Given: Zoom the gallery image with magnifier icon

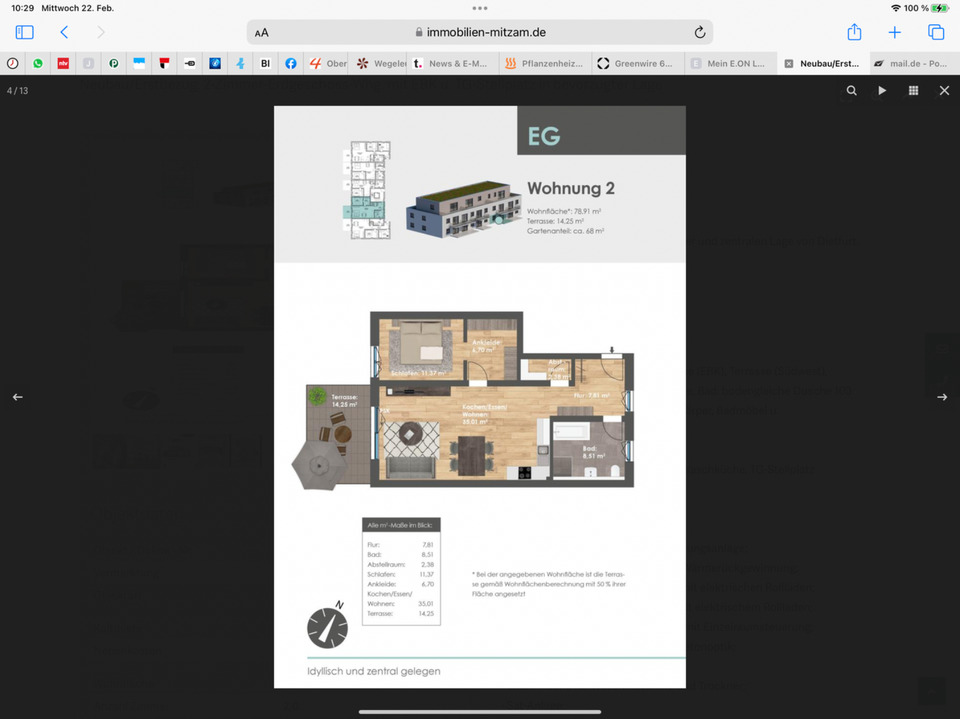Looking at the screenshot, I should coord(851,90).
